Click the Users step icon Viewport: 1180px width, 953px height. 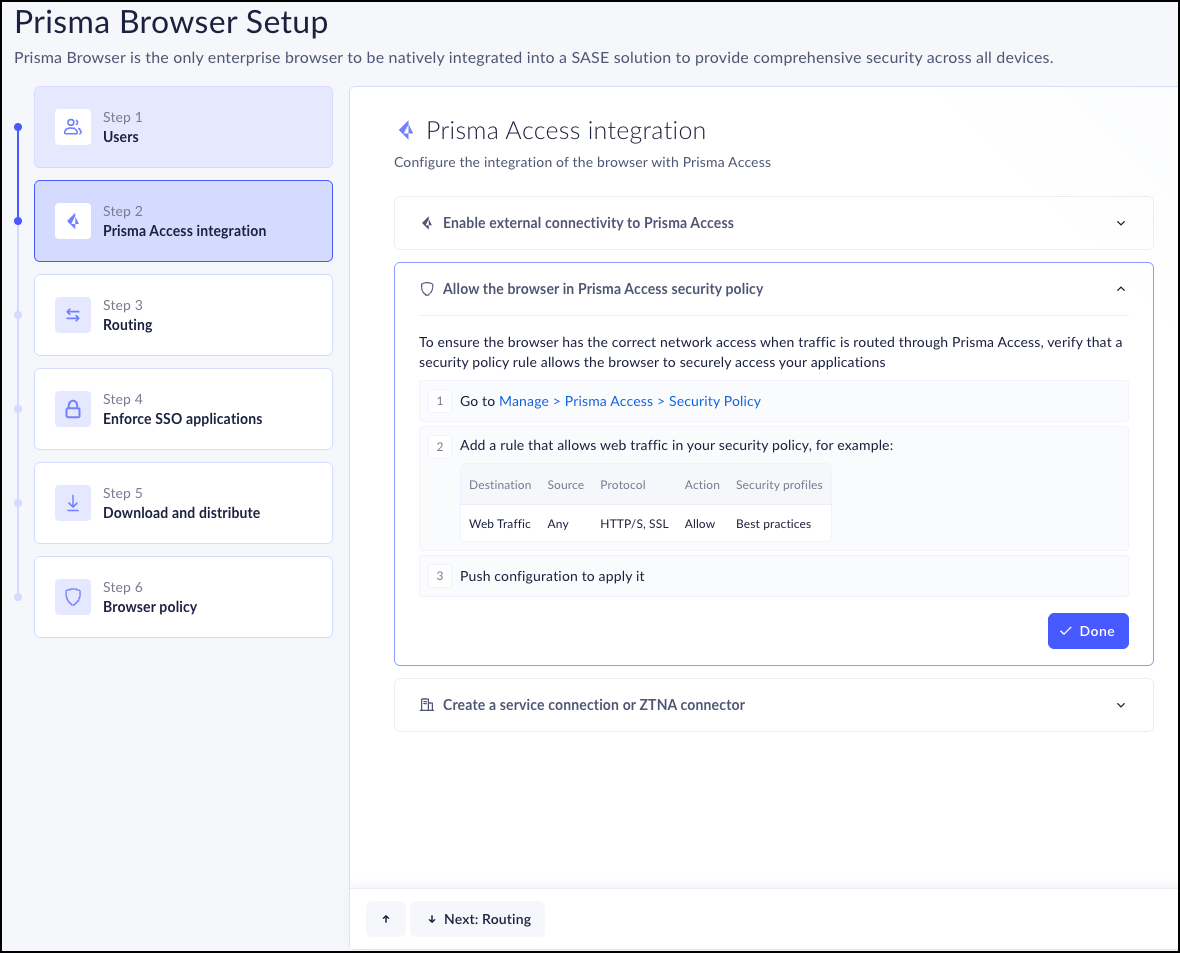pyautogui.click(x=73, y=127)
